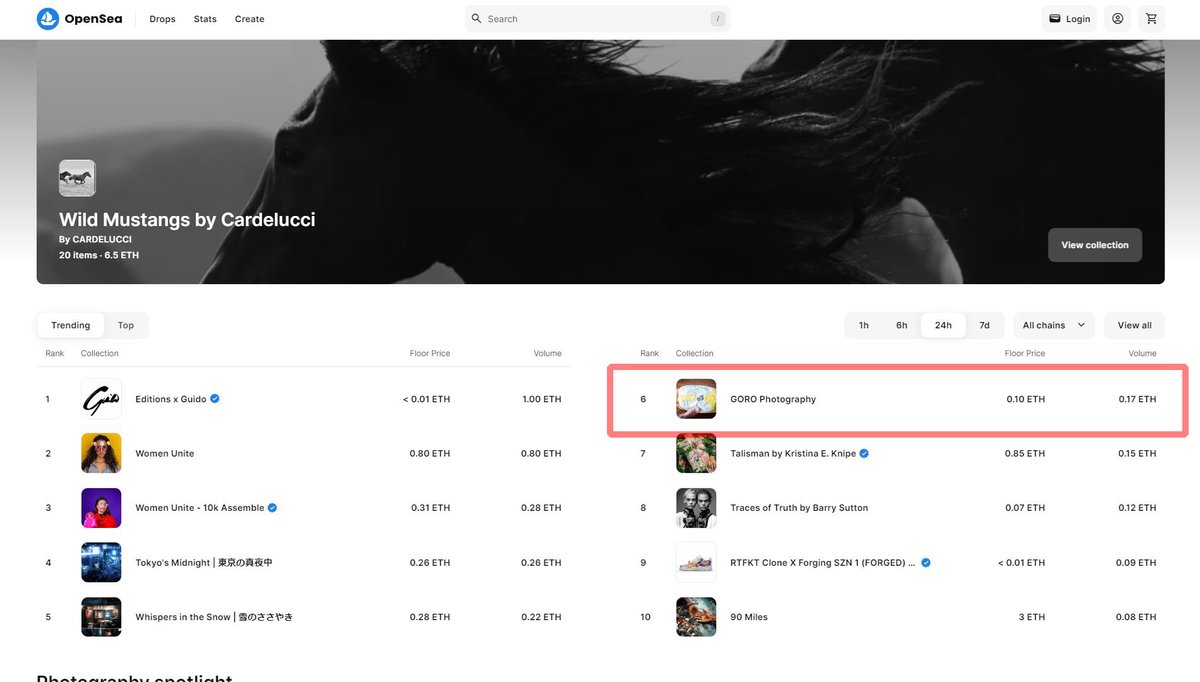Open the account profile icon

tap(1118, 19)
